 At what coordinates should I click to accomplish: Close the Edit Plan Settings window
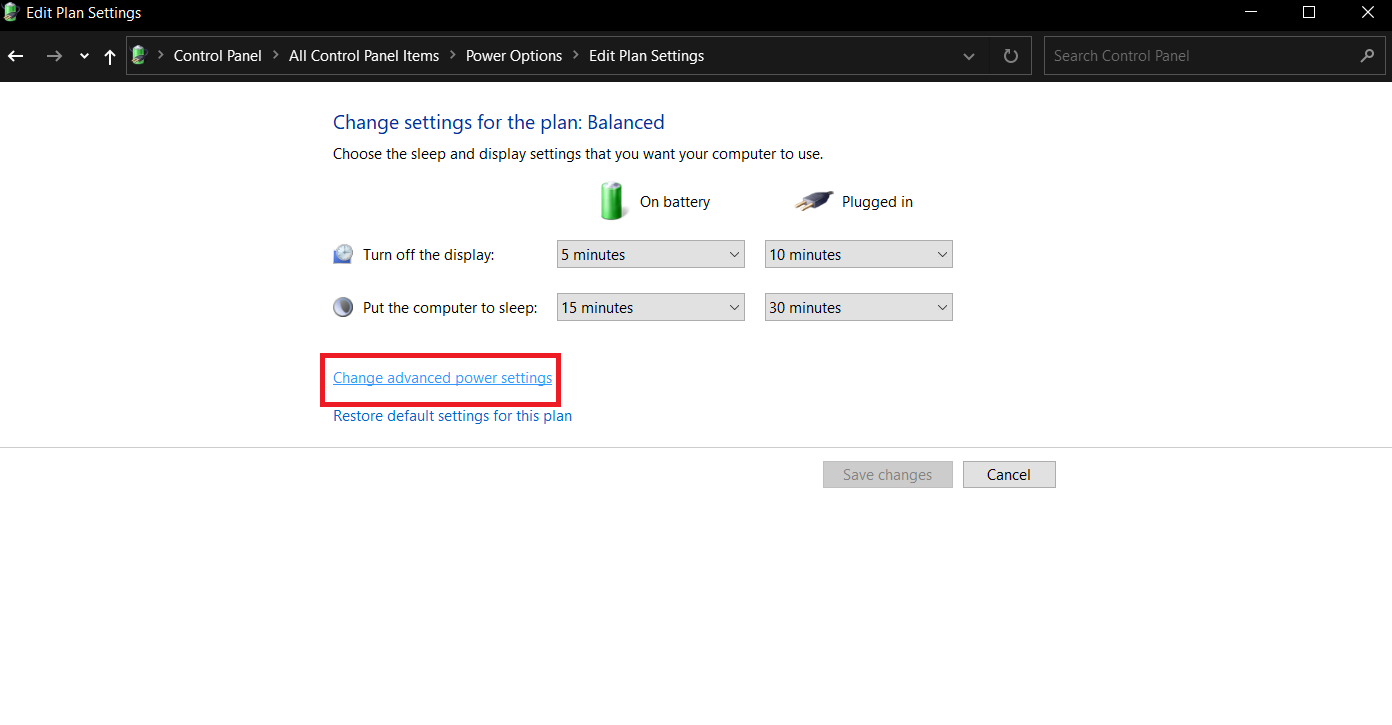click(1367, 13)
